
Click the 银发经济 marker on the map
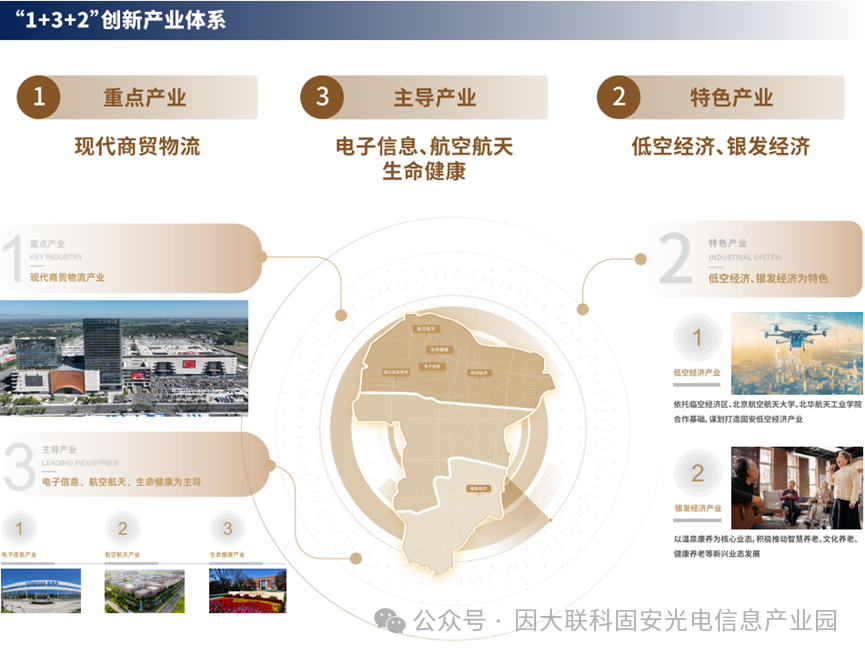pyautogui.click(x=478, y=489)
